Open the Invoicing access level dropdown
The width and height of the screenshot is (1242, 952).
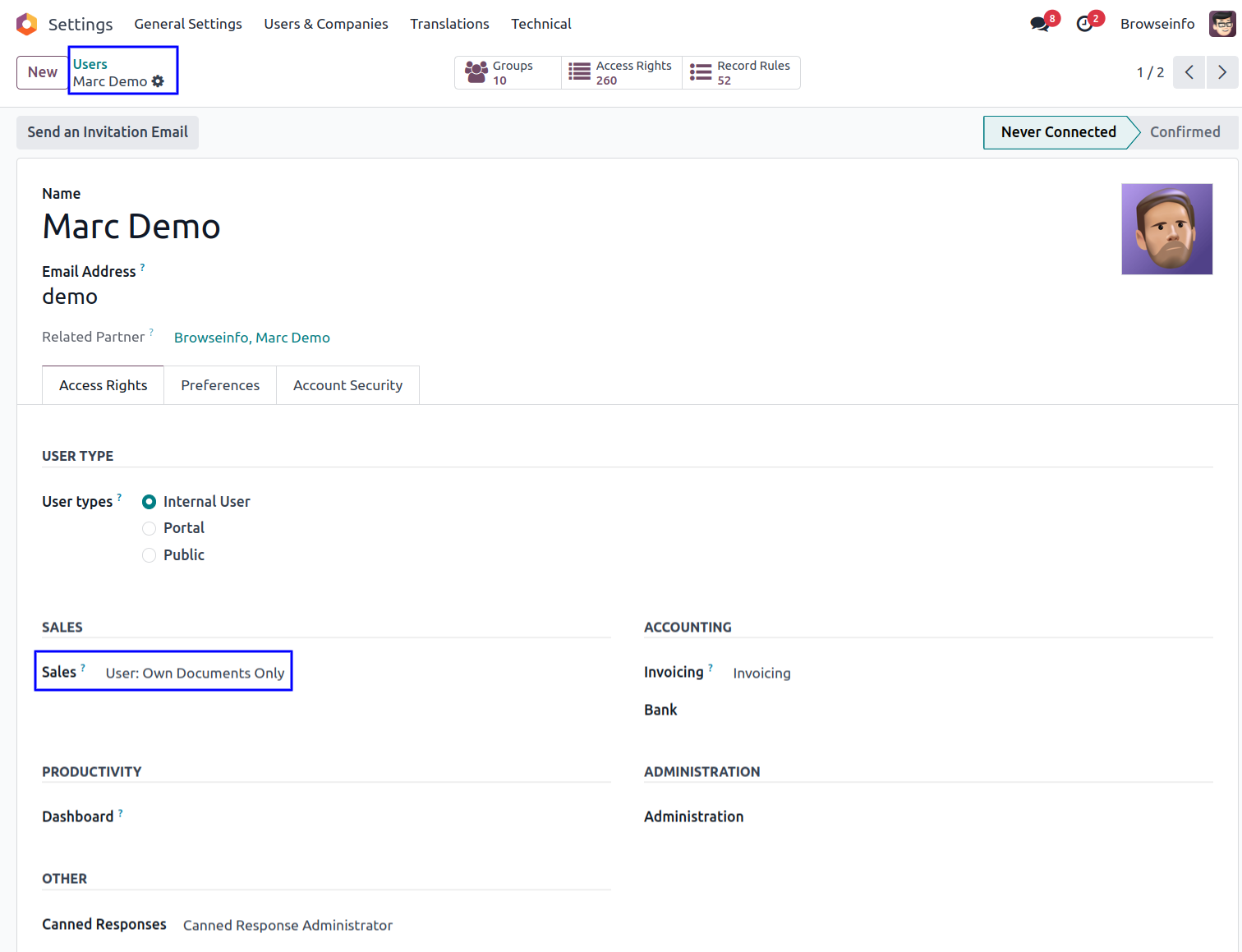pos(761,673)
